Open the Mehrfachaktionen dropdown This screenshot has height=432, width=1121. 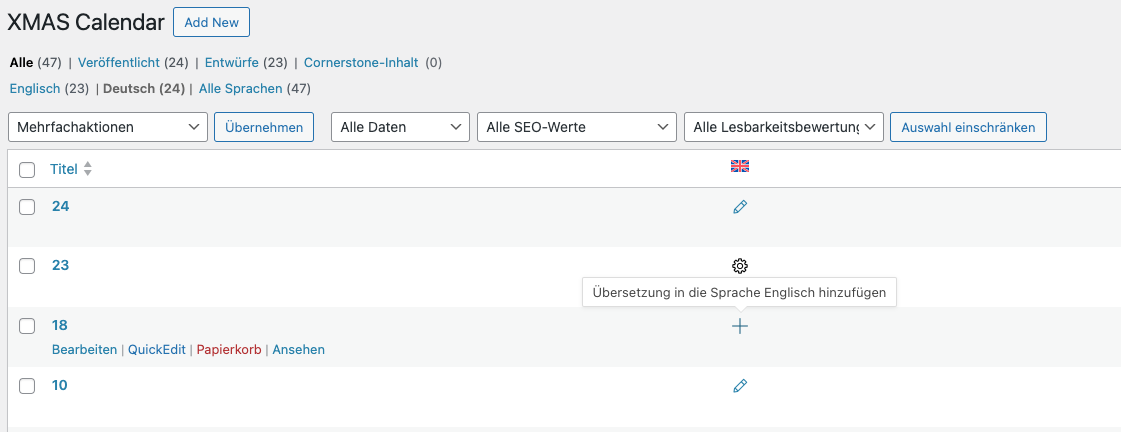coord(108,127)
